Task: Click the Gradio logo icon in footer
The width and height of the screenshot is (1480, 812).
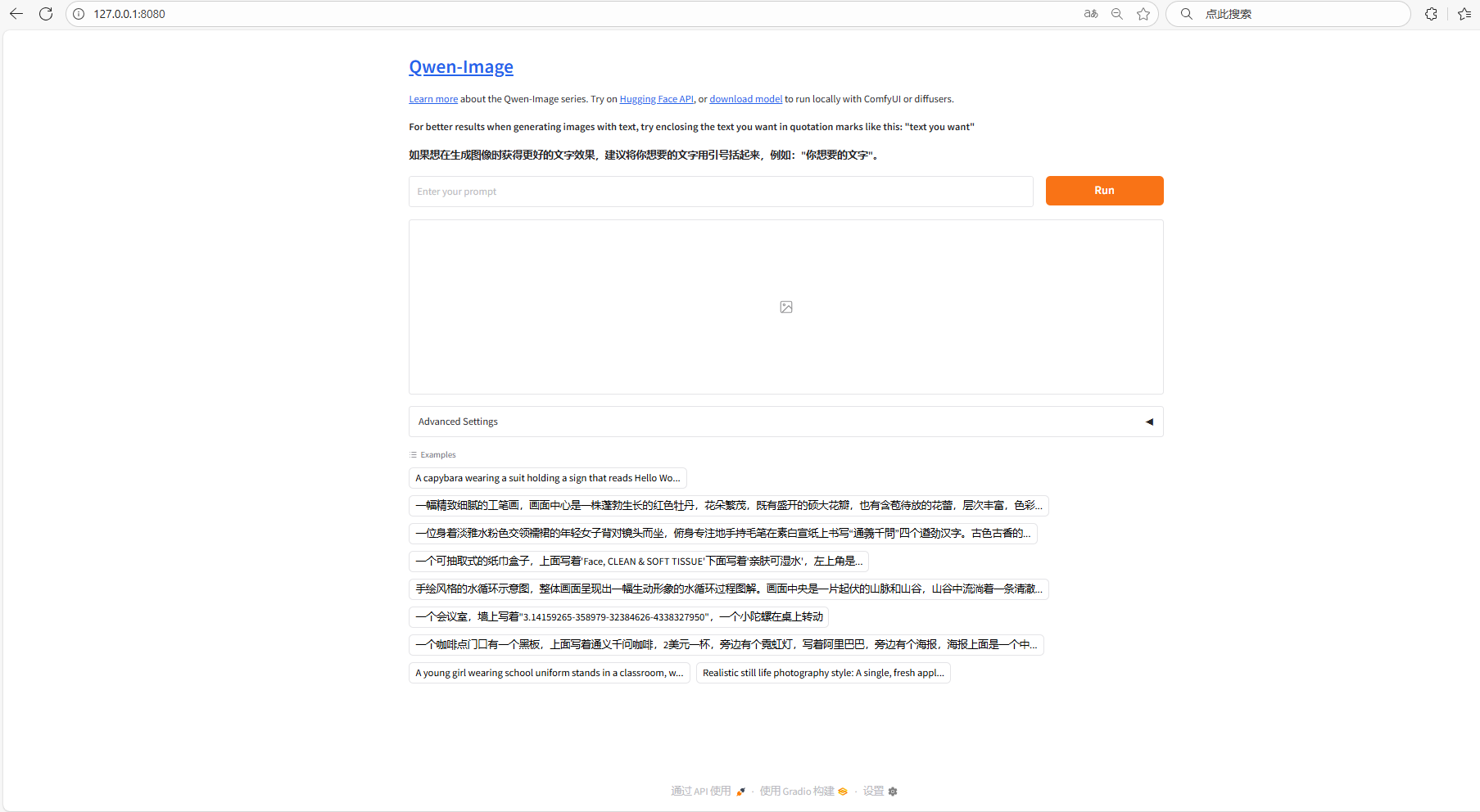Action: tap(843, 792)
